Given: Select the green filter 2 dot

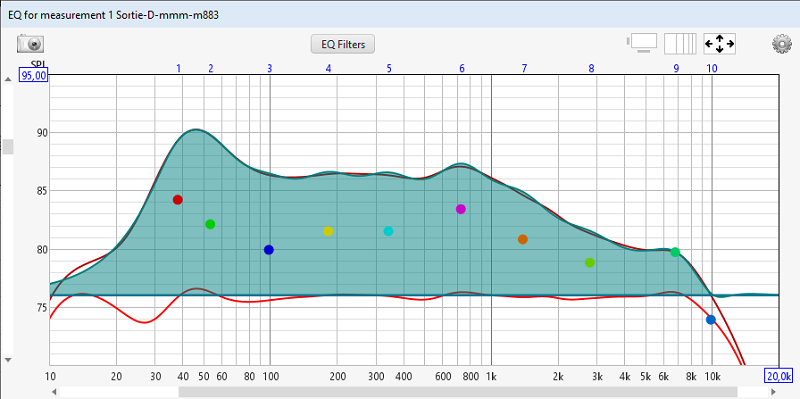Looking at the screenshot, I should coord(210,224).
